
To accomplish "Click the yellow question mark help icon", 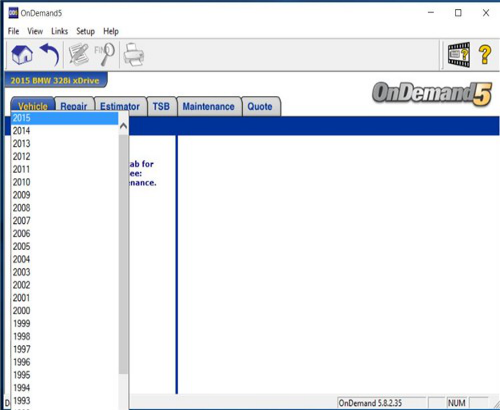I will click(x=485, y=54).
